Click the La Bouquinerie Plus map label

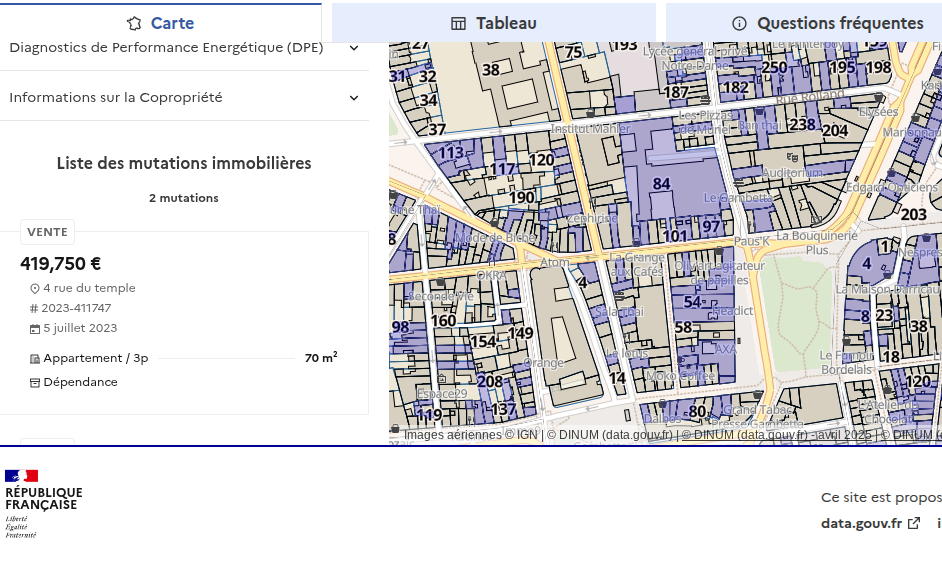(817, 242)
